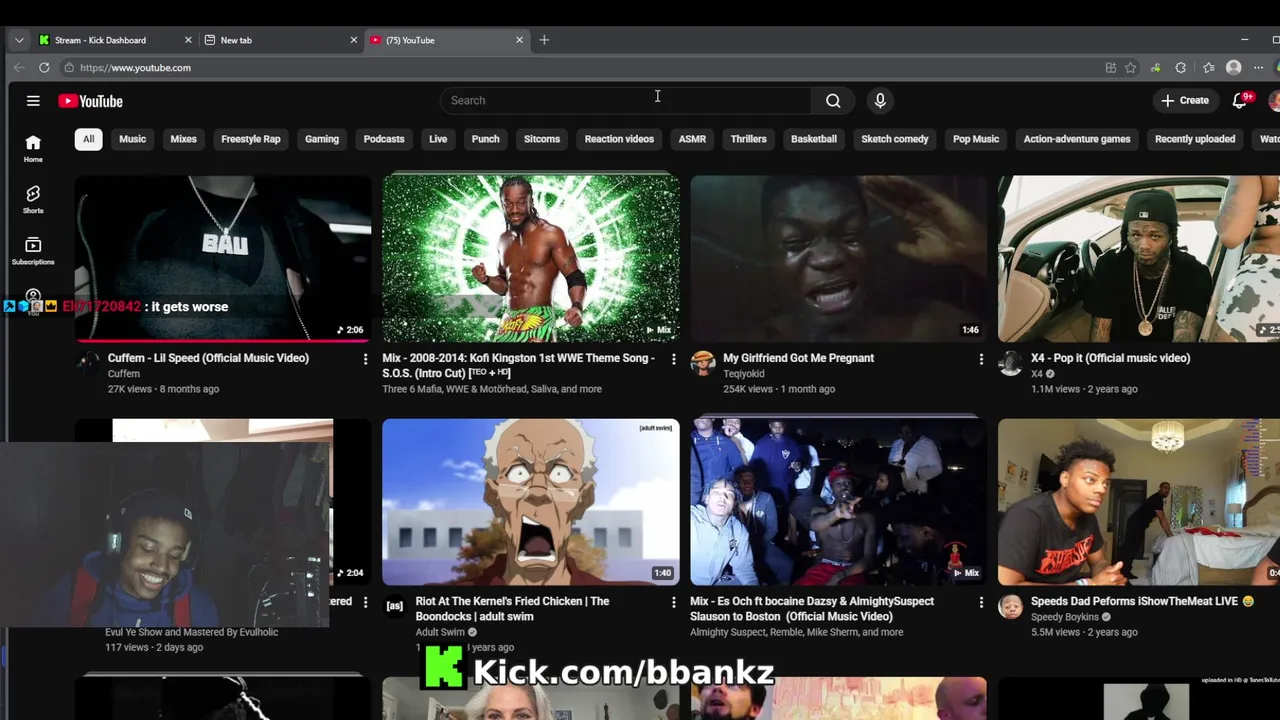
Task: Open the notifications bell
Action: pyautogui.click(x=1240, y=100)
